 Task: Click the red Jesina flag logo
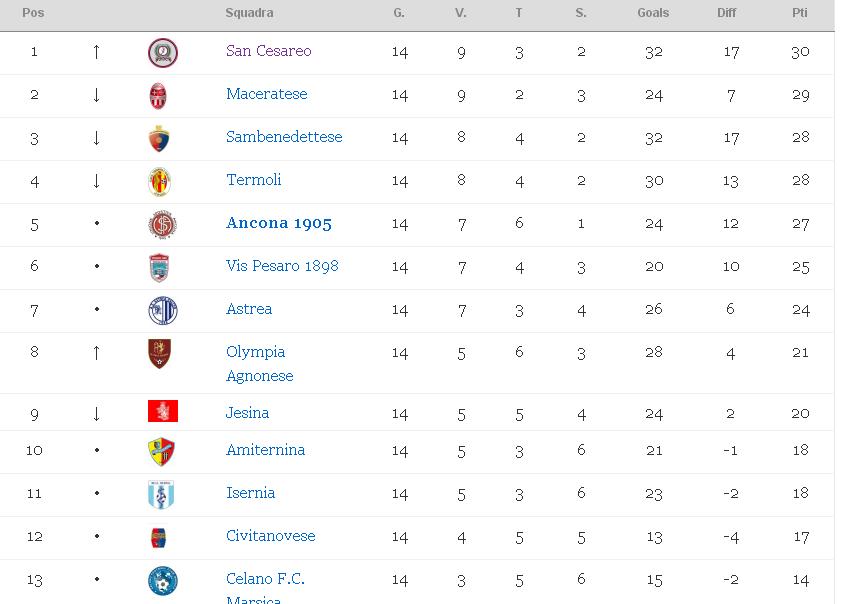click(163, 411)
